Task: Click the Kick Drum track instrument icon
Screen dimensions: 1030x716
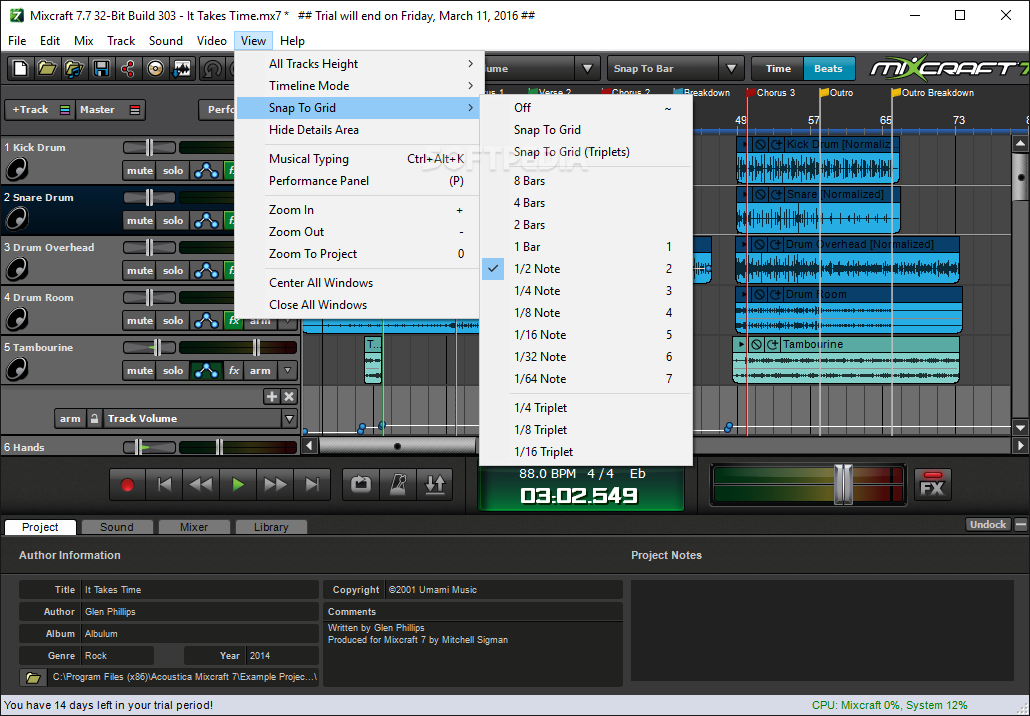Action: [x=16, y=169]
